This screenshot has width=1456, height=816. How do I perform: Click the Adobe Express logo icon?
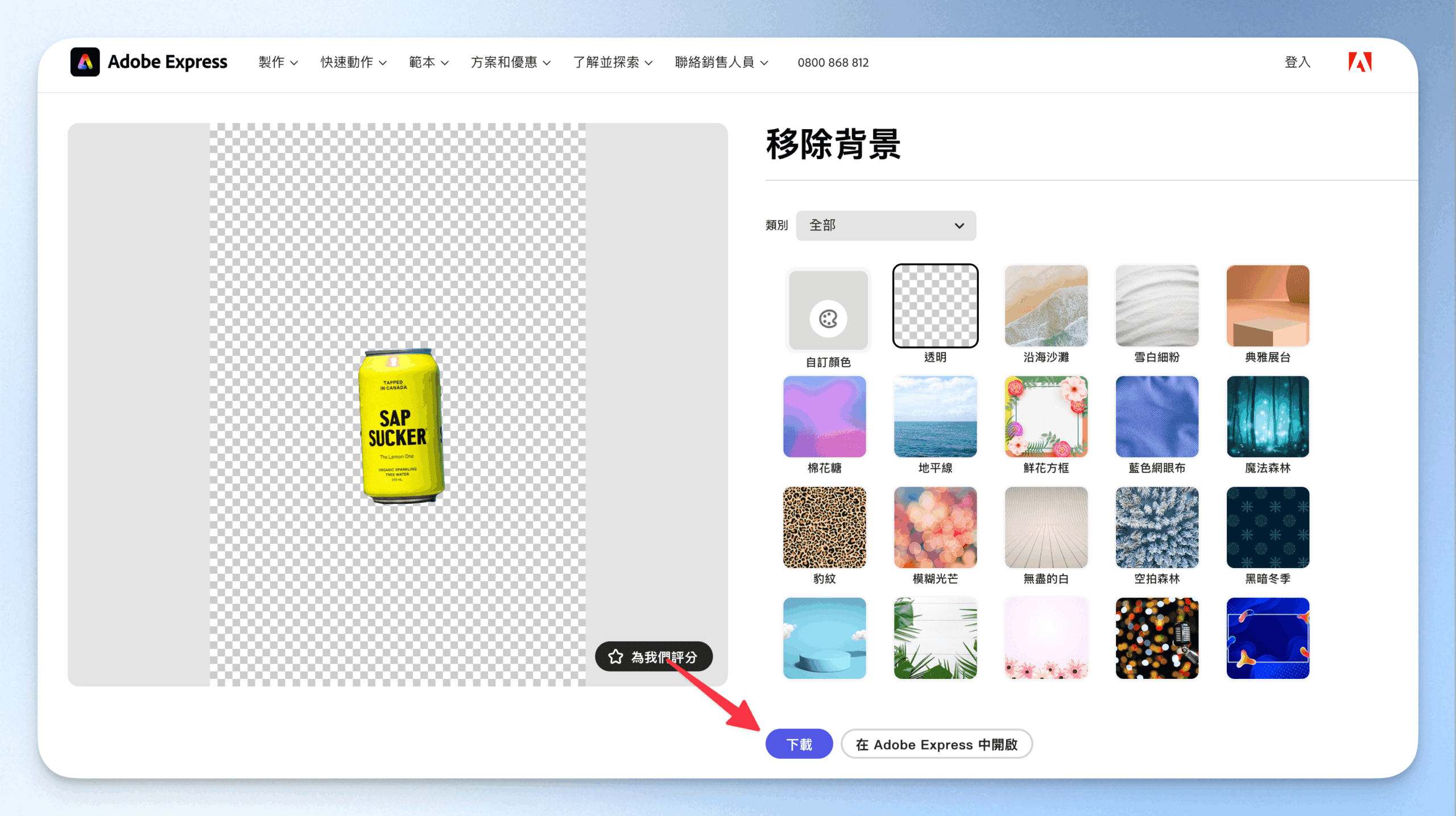coord(85,62)
